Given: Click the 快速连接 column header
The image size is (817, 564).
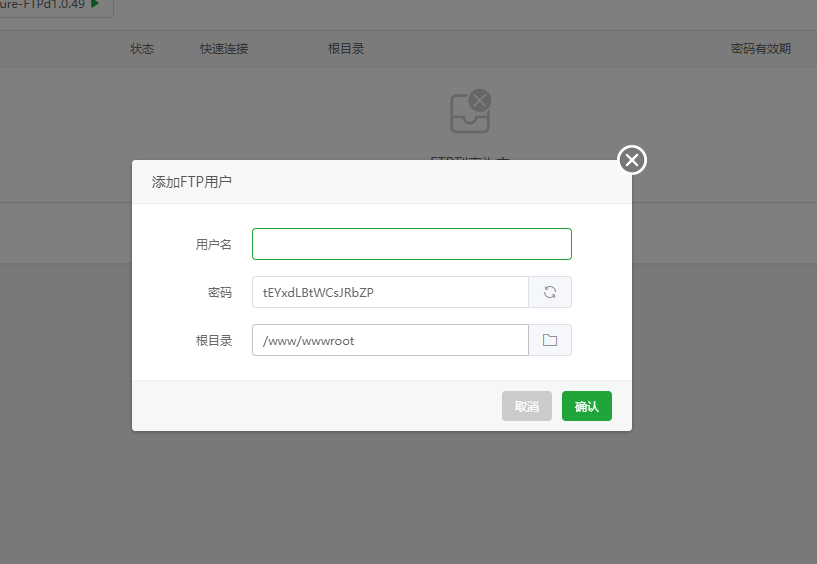Looking at the screenshot, I should [x=224, y=49].
